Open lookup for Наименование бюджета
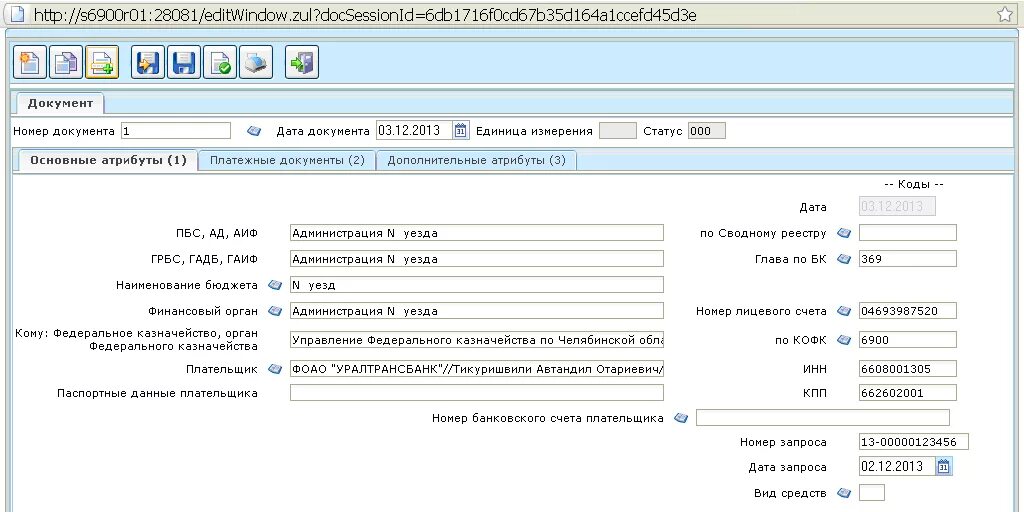The image size is (1024, 512). 276,285
